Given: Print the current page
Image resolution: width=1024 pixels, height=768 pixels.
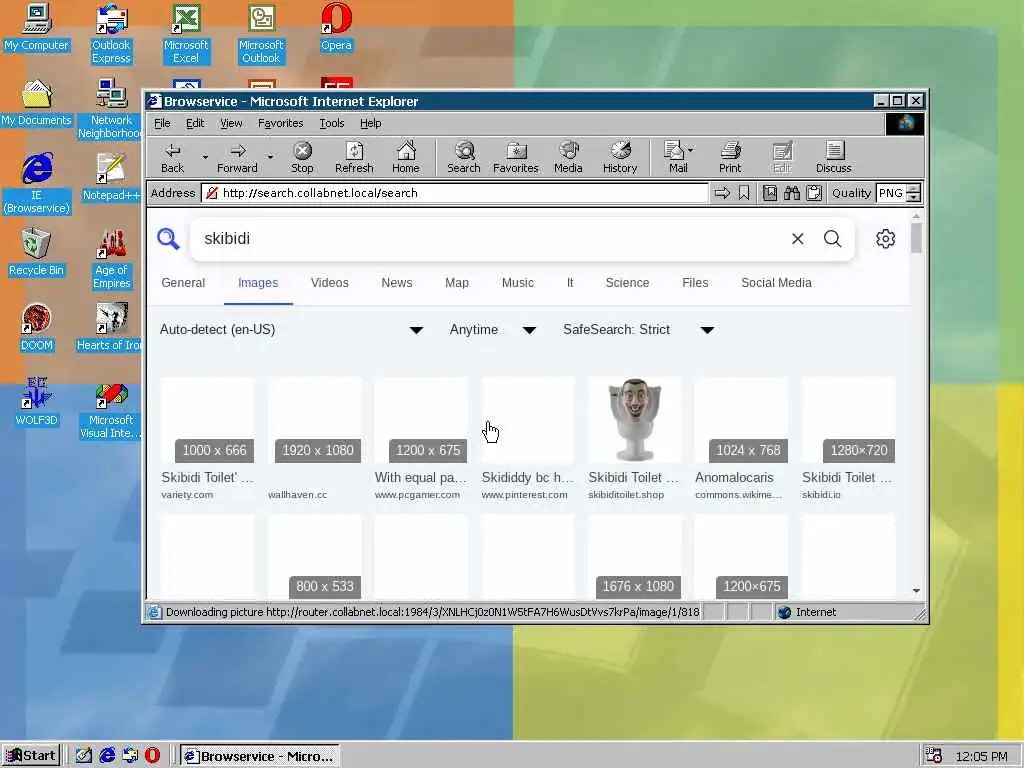Looking at the screenshot, I should coord(730,157).
